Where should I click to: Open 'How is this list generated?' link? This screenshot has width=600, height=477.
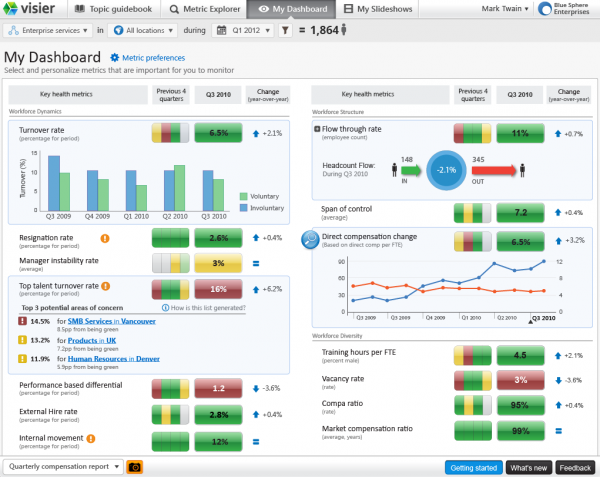(x=208, y=308)
